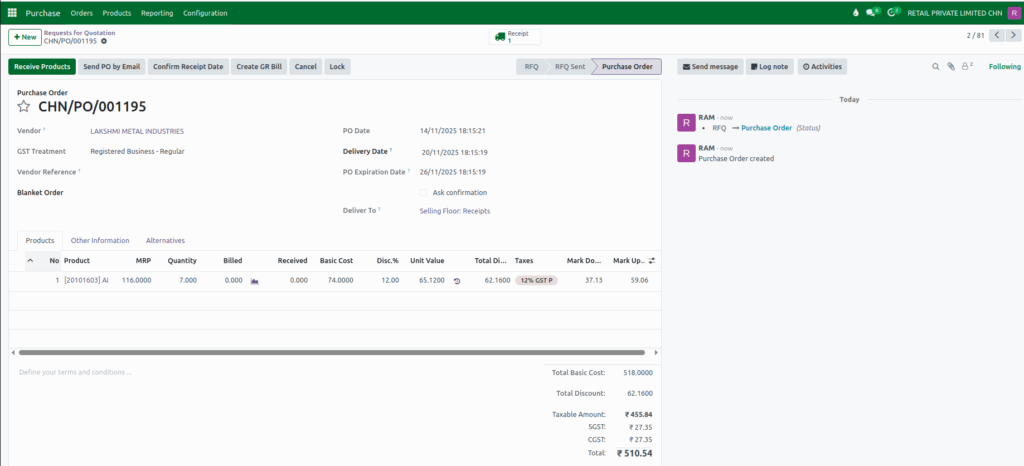Click the Disc.% cell 12.00

(x=390, y=281)
